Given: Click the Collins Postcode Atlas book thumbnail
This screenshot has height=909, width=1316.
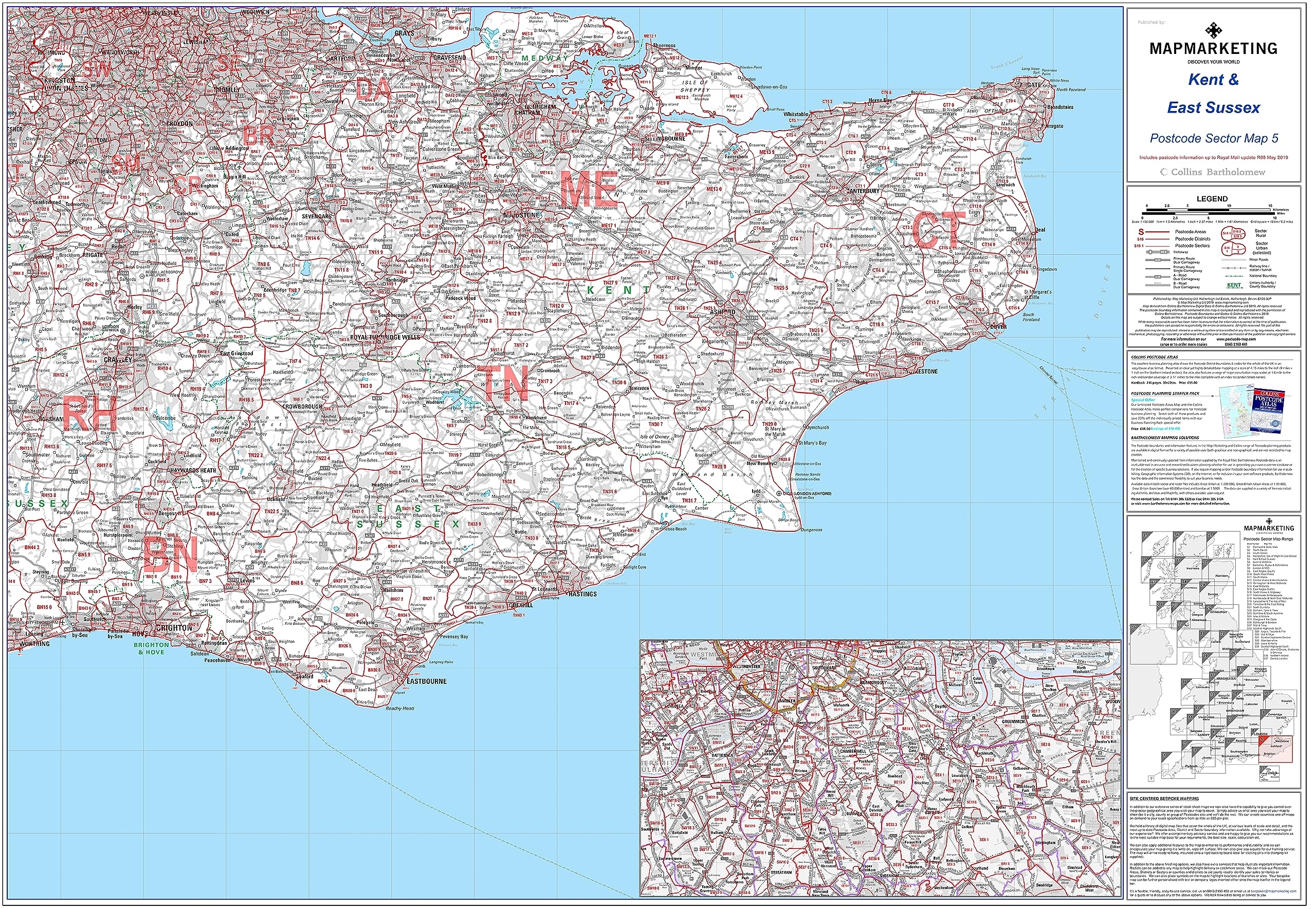Looking at the screenshot, I should [1268, 409].
